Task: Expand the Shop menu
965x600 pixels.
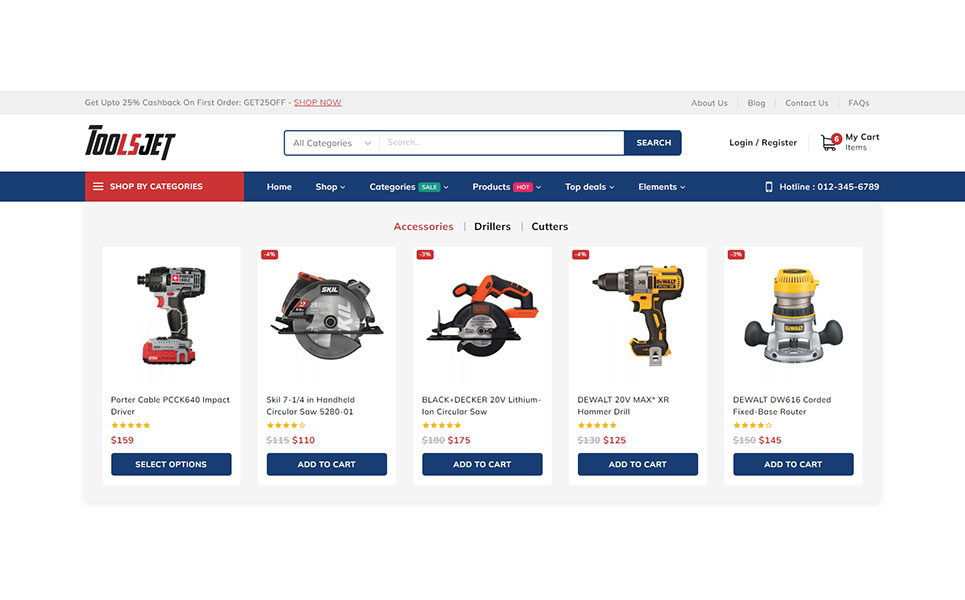Action: pos(330,187)
